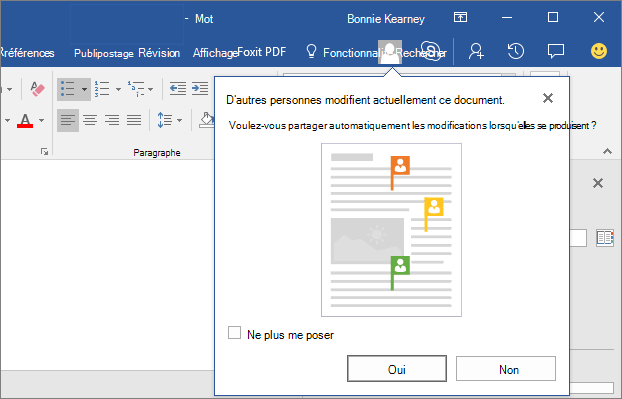Open the Foxit PDF tab

(x=262, y=52)
